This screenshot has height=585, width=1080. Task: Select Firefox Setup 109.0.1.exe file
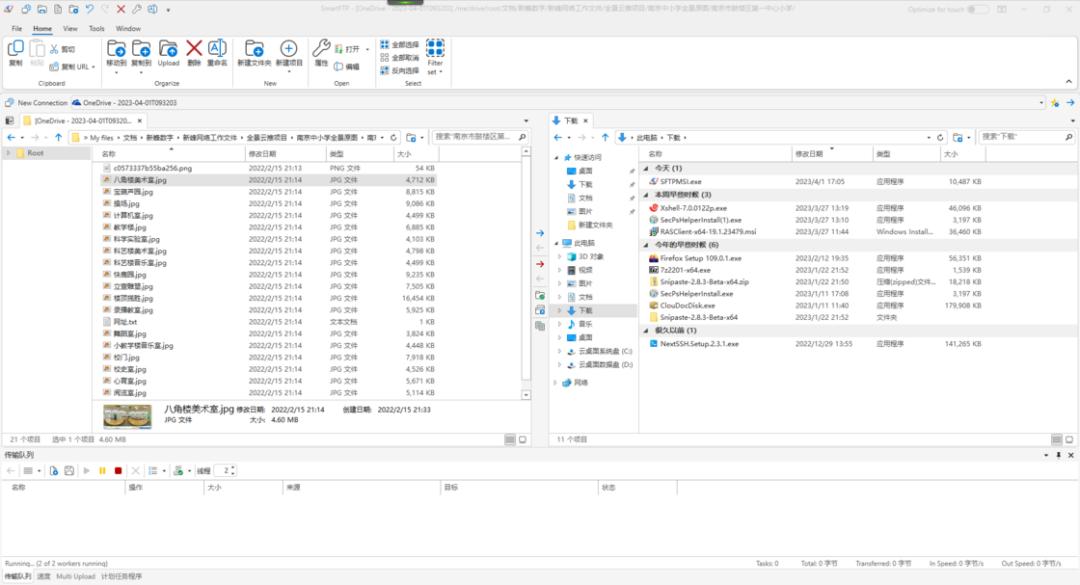(x=700, y=258)
